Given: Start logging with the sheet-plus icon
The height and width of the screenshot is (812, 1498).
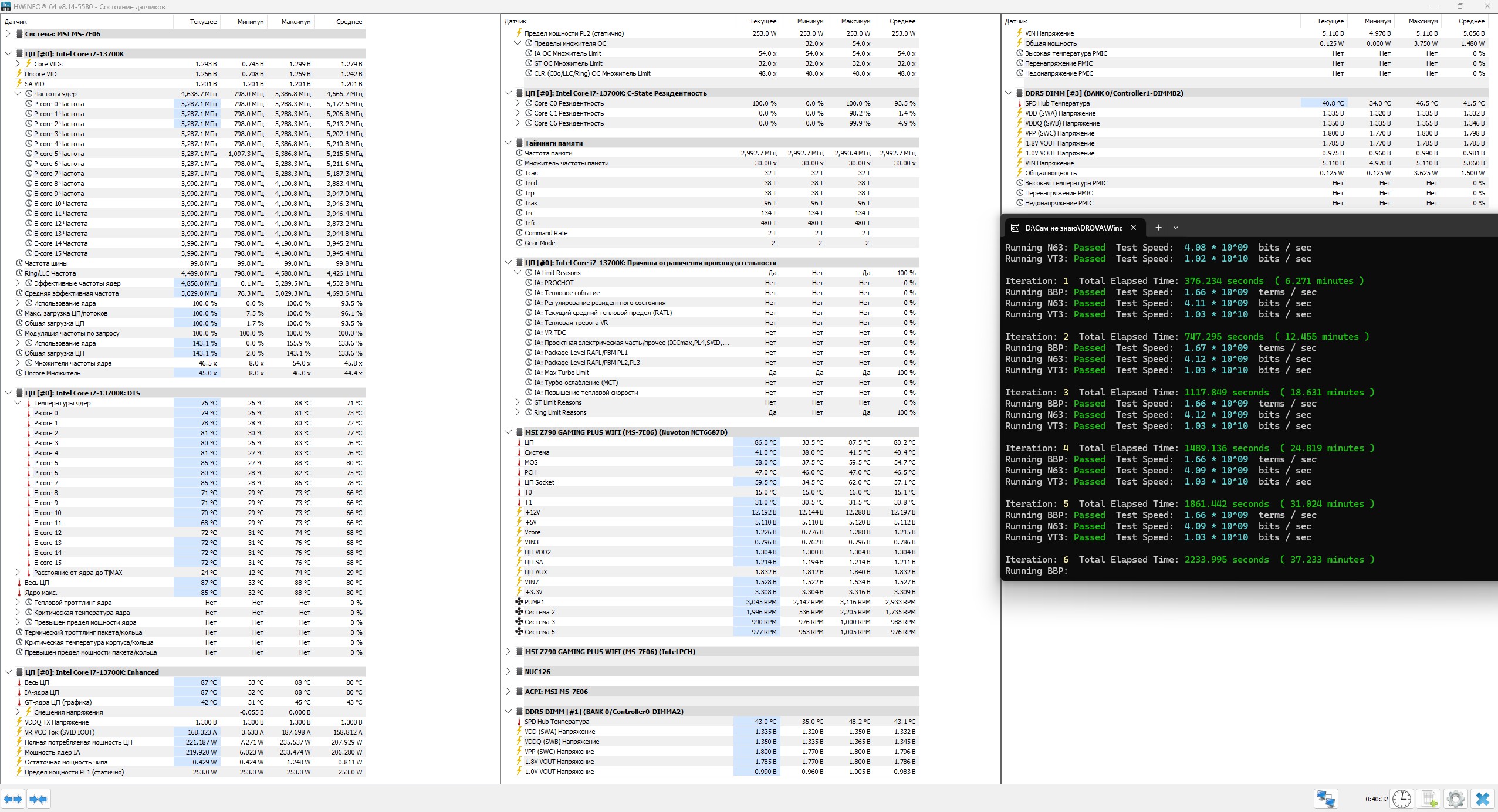Looking at the screenshot, I should 1429,799.
